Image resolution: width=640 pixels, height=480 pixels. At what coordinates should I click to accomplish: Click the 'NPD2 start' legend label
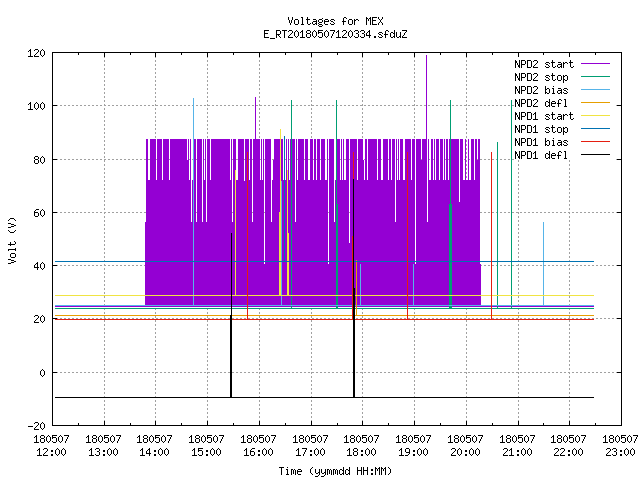pos(544,64)
